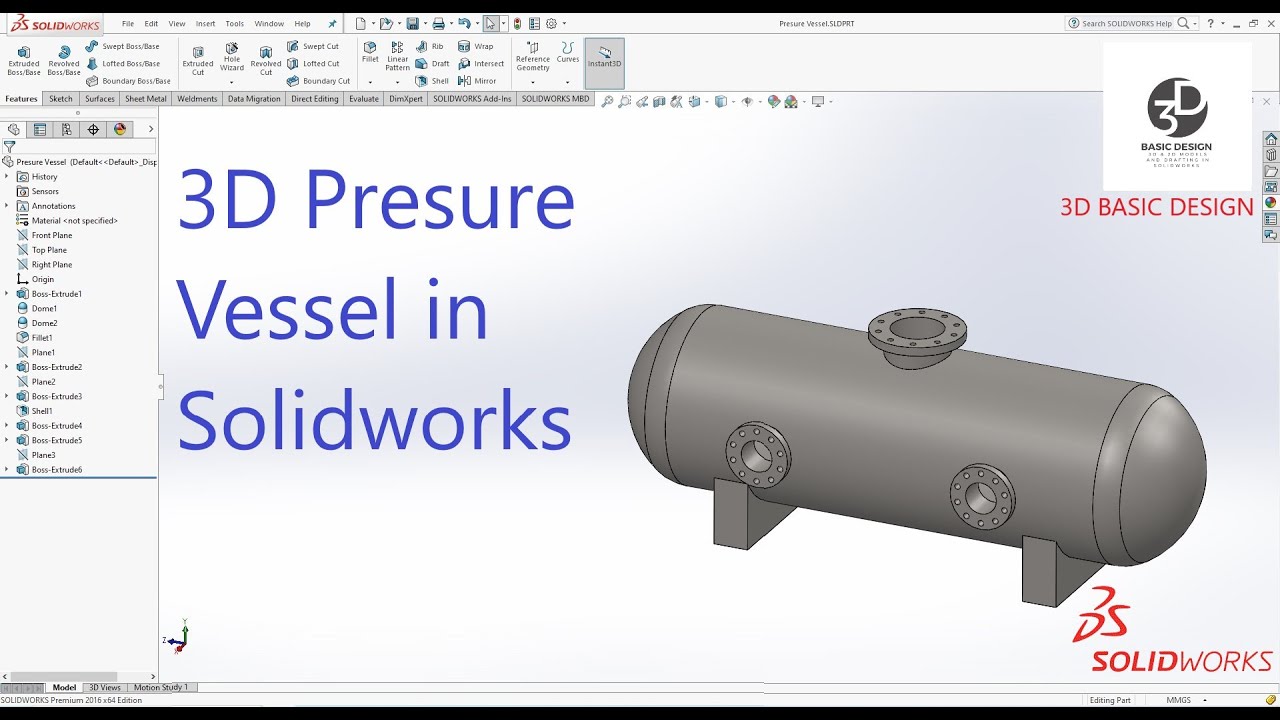The width and height of the screenshot is (1280, 720).
Task: Select the Wrap tool
Action: click(476, 46)
